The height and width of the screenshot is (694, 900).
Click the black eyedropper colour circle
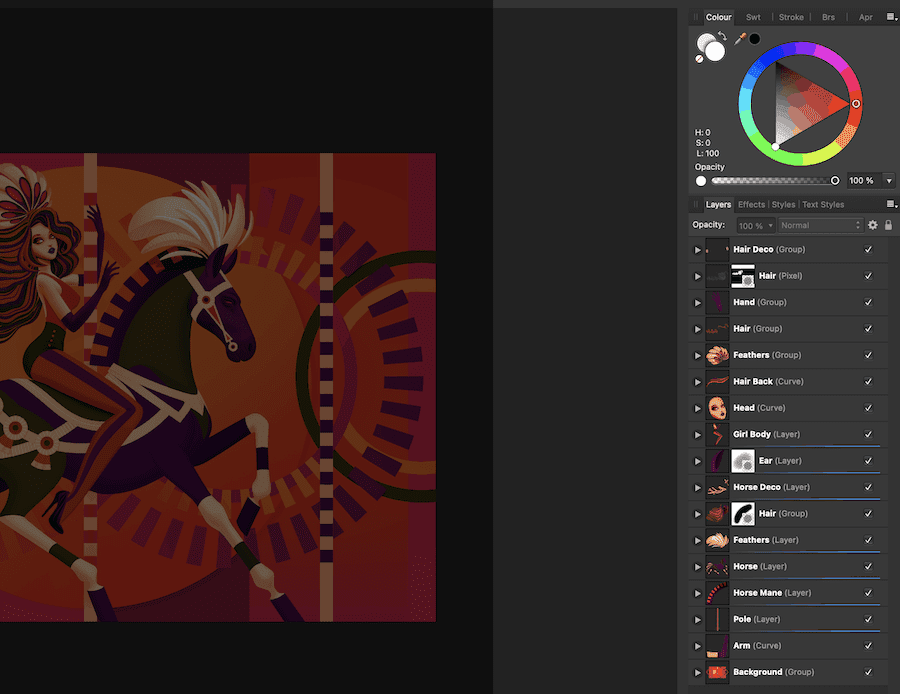754,39
